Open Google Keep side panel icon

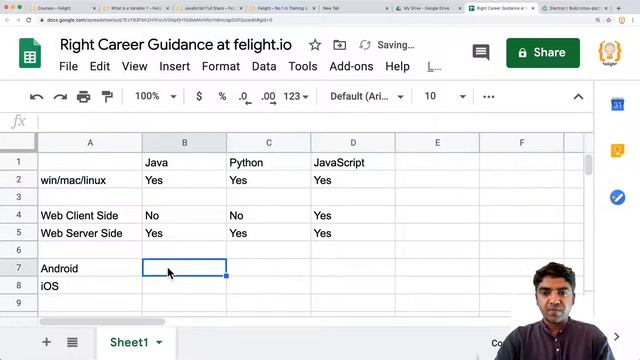[x=617, y=151]
